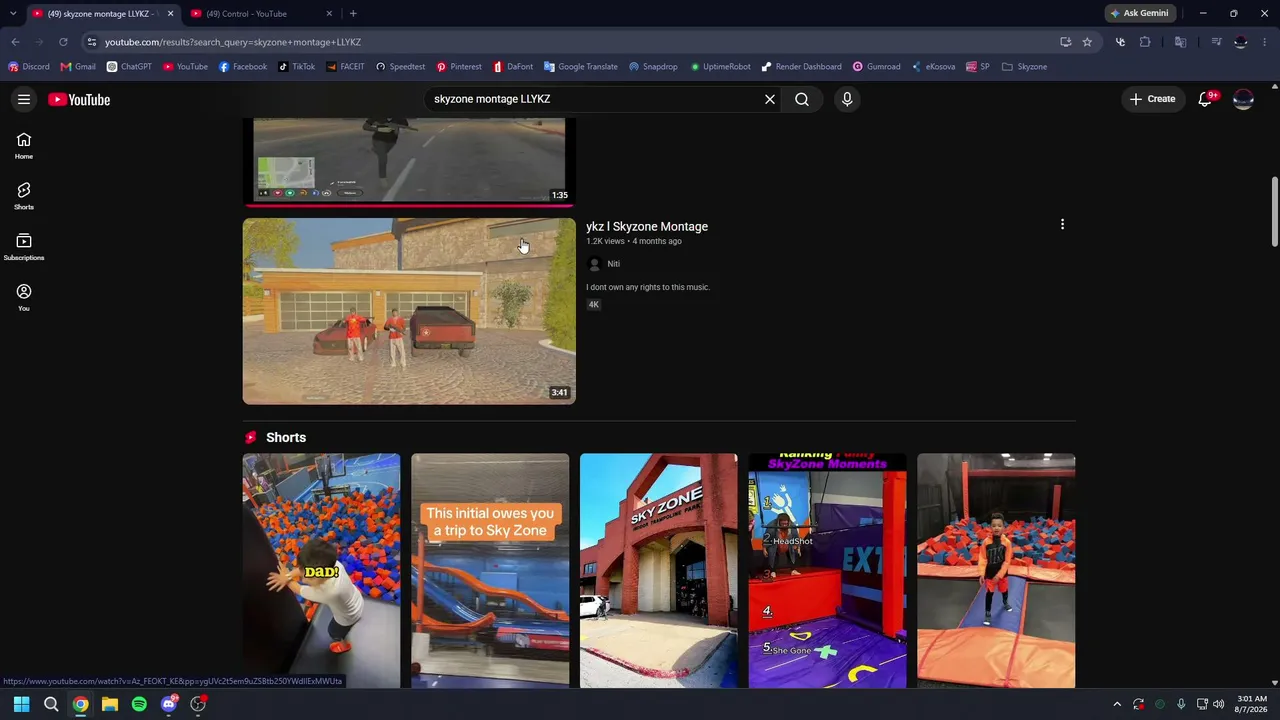The width and height of the screenshot is (1280, 720).
Task: Open the Skyzone bookmarks folder
Action: (1025, 67)
